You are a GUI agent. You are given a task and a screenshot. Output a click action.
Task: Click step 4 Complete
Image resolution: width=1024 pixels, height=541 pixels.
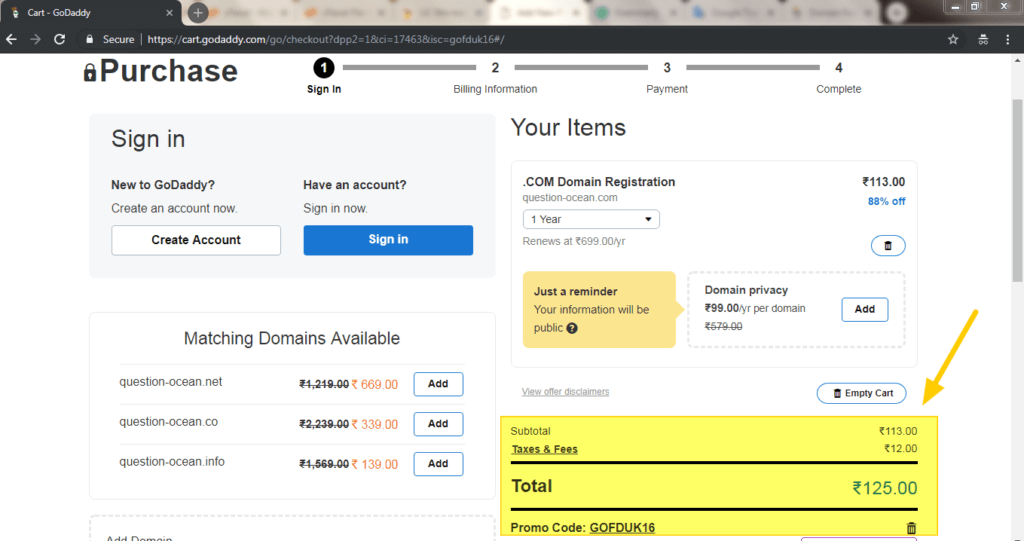(x=839, y=77)
